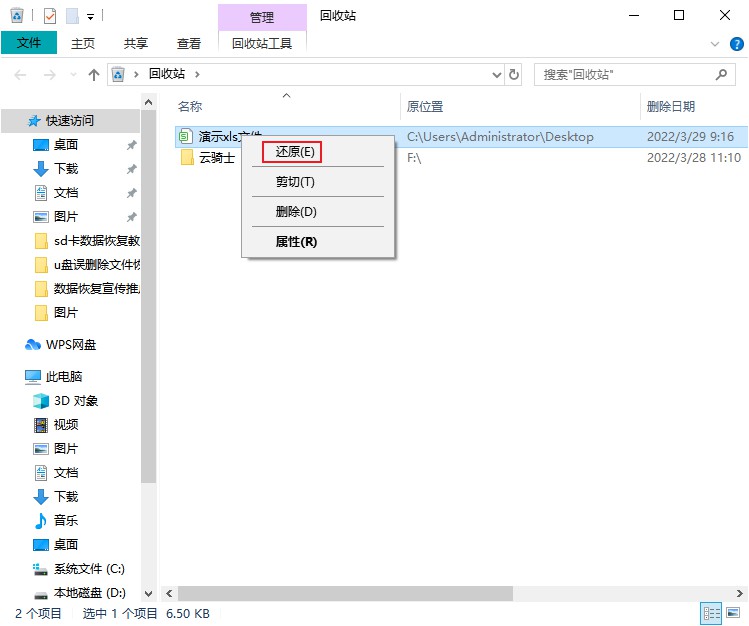Click the pin icon next to 下载

[131, 169]
